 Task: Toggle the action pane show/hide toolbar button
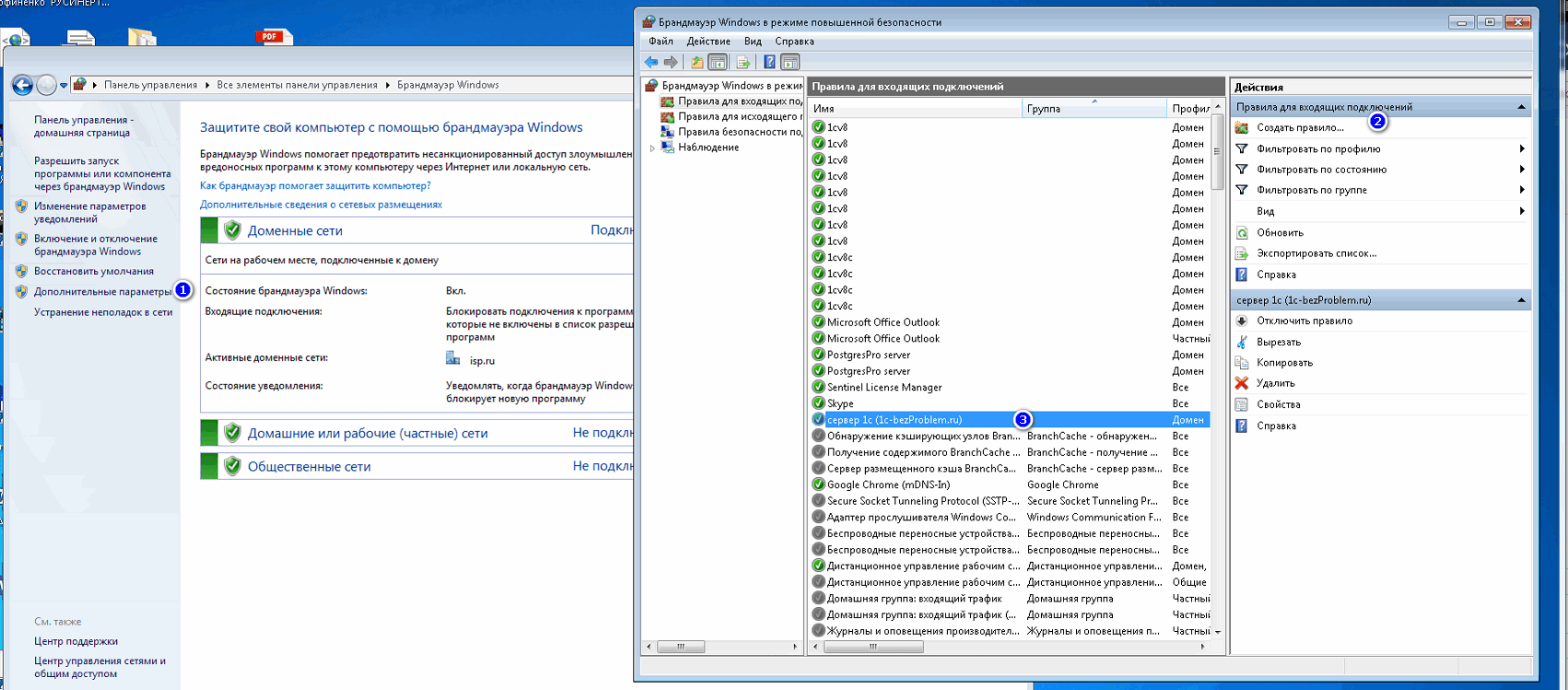click(x=790, y=62)
